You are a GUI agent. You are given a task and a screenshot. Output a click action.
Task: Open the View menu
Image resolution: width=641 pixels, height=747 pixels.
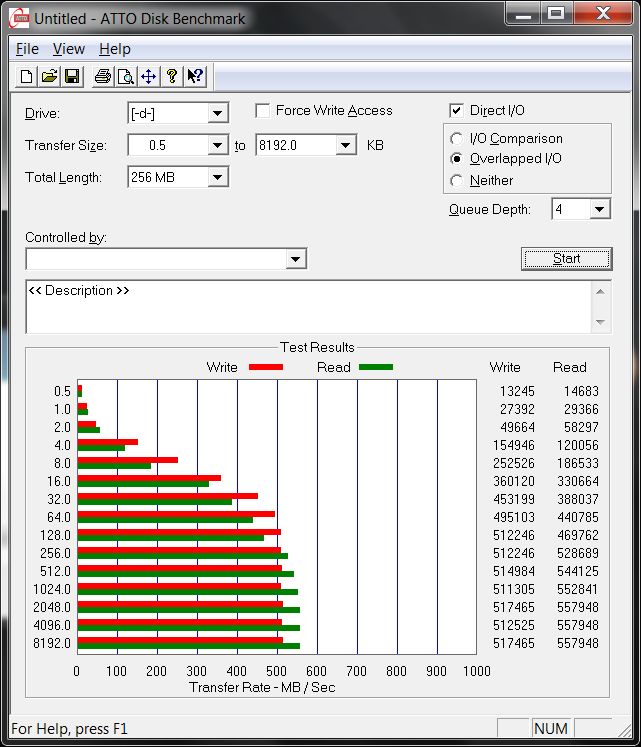pos(69,49)
